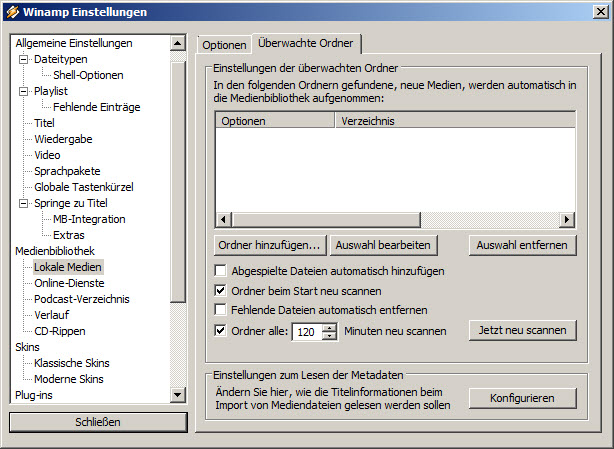Click Ordner hinzufügen... button
The width and height of the screenshot is (614, 449).
tap(270, 245)
